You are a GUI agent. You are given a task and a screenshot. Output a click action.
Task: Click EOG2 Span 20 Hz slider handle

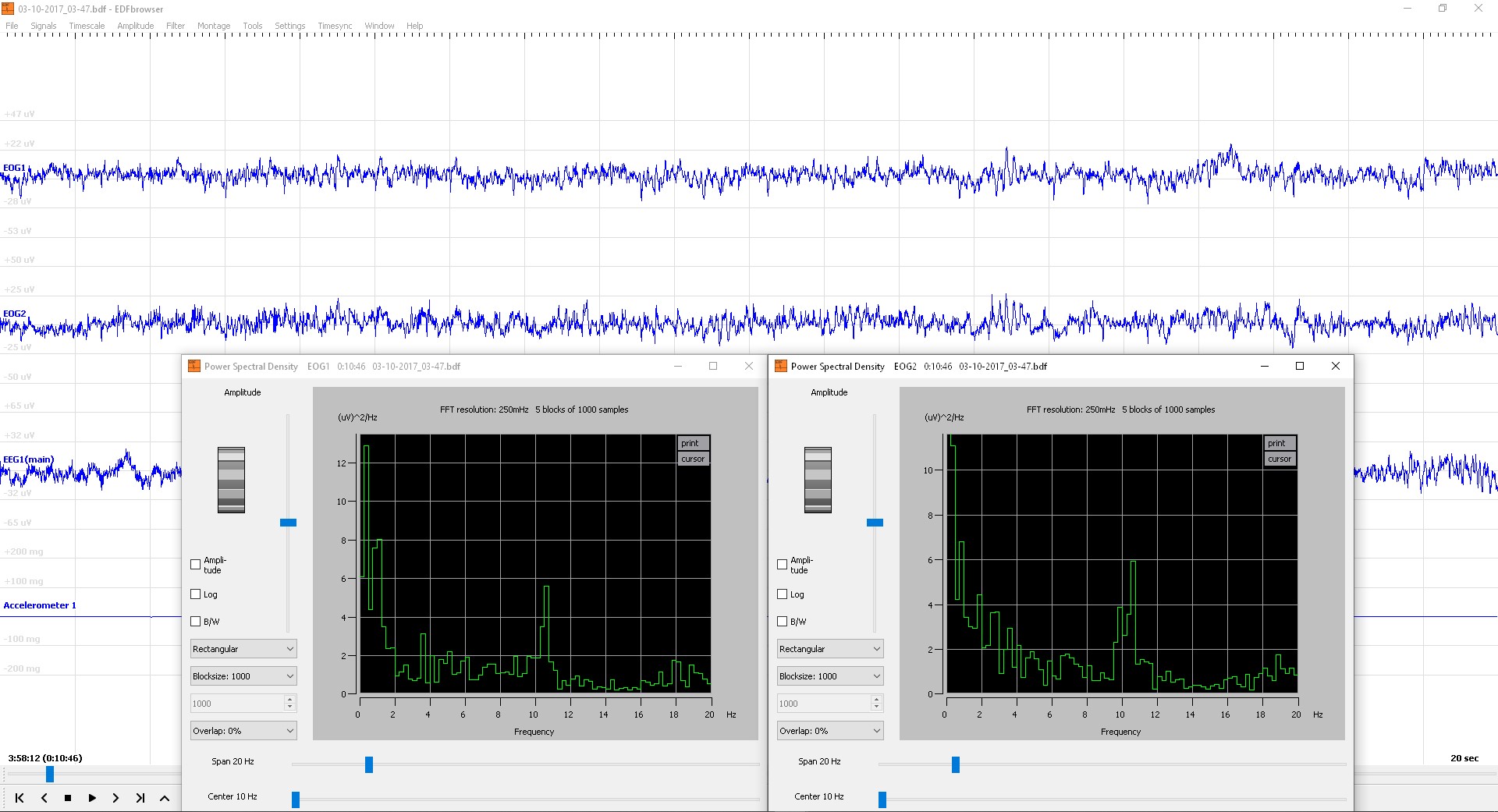(956, 765)
